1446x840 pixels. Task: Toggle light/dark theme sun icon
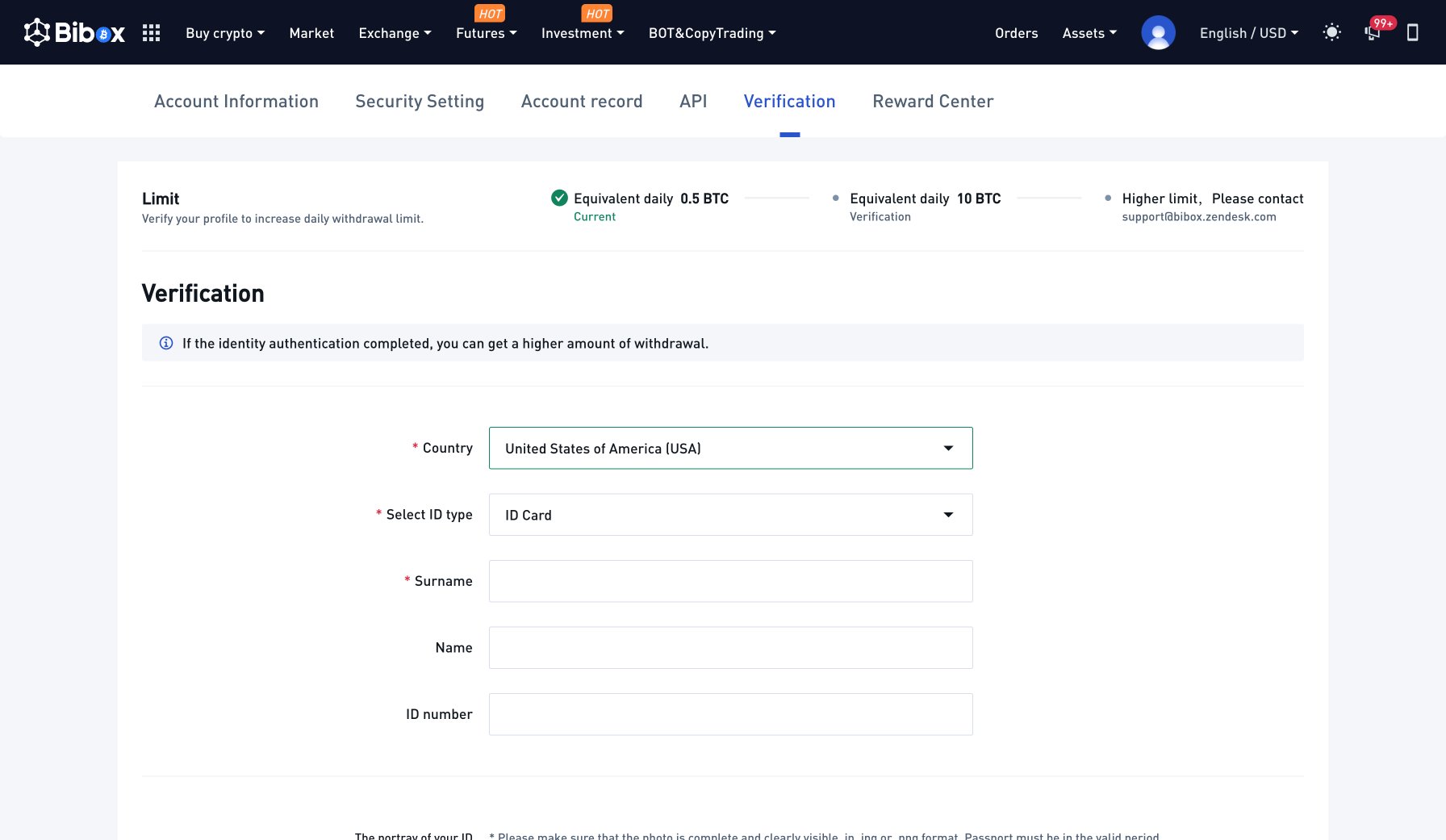1331,32
